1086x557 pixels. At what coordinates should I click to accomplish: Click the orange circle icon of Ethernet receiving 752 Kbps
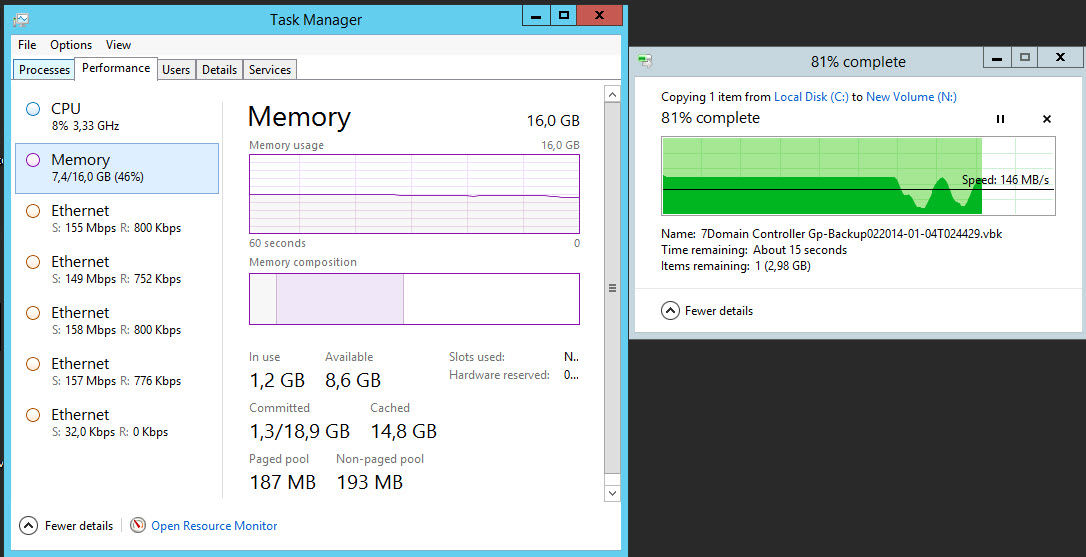[33, 262]
